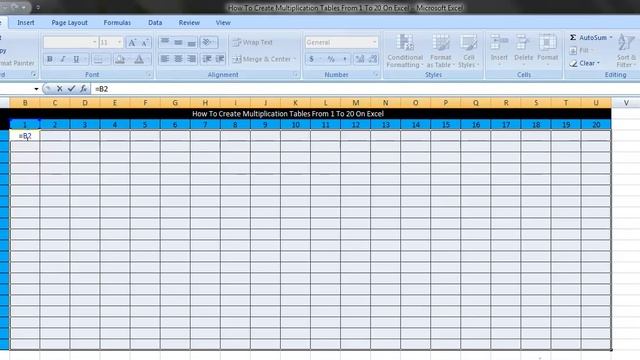
Task: Open Conditional Formatting menu
Action: pos(404,51)
